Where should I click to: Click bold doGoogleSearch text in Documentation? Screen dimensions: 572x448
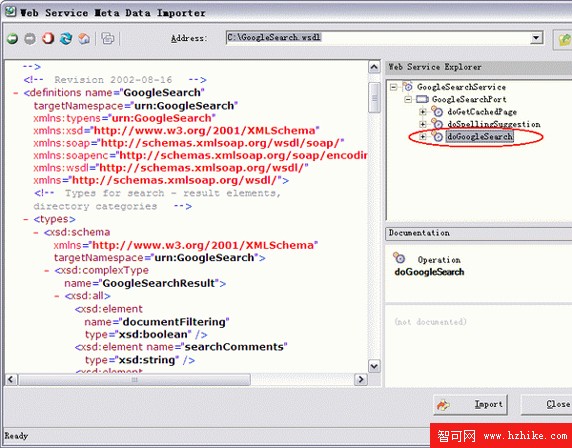tap(429, 272)
